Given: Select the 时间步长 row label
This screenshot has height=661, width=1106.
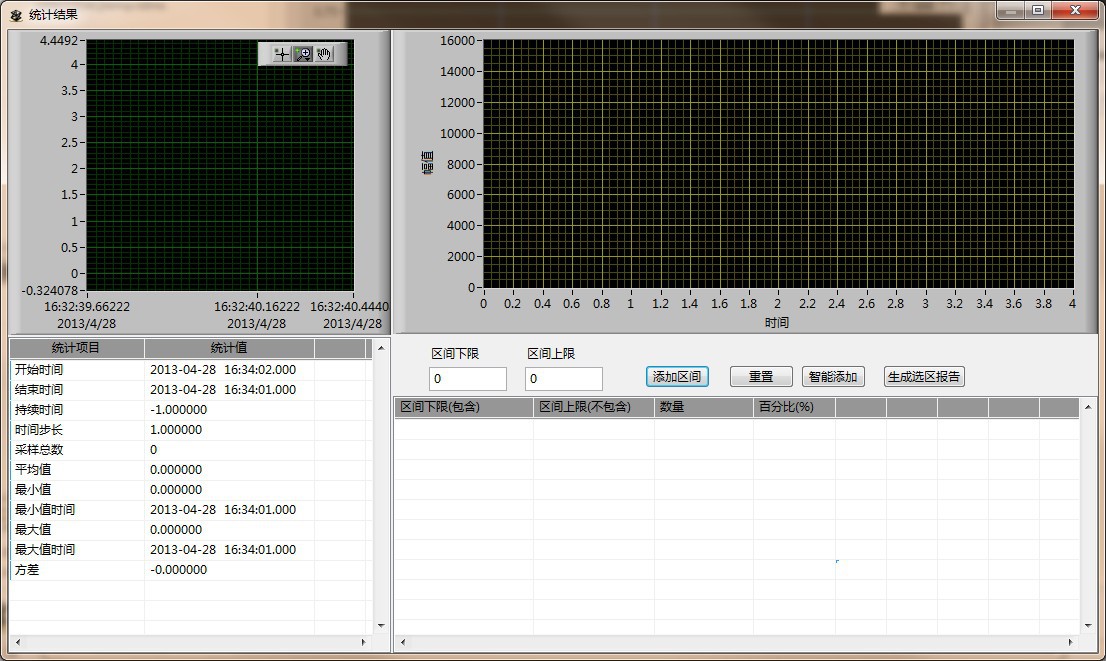Looking at the screenshot, I should click(x=39, y=430).
